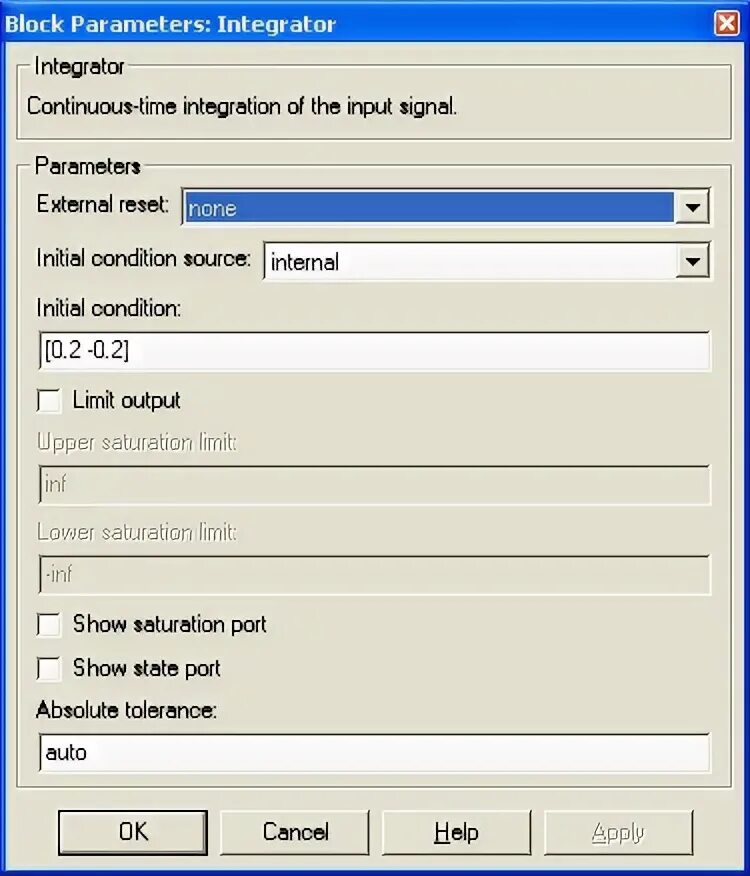
Task: Close the Block Parameters dialog with X
Action: [x=727, y=23]
